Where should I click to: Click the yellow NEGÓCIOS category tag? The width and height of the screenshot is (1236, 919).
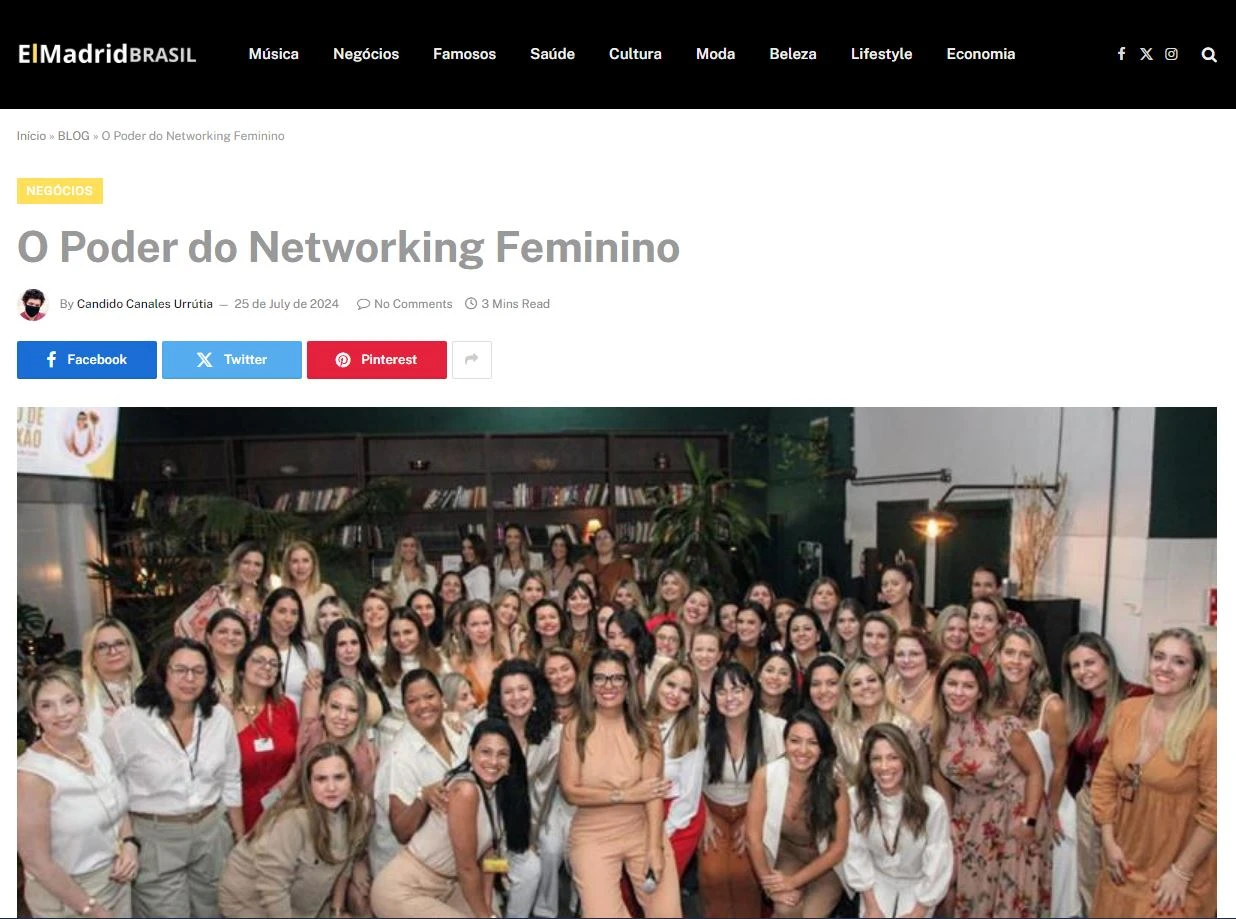[60, 191]
